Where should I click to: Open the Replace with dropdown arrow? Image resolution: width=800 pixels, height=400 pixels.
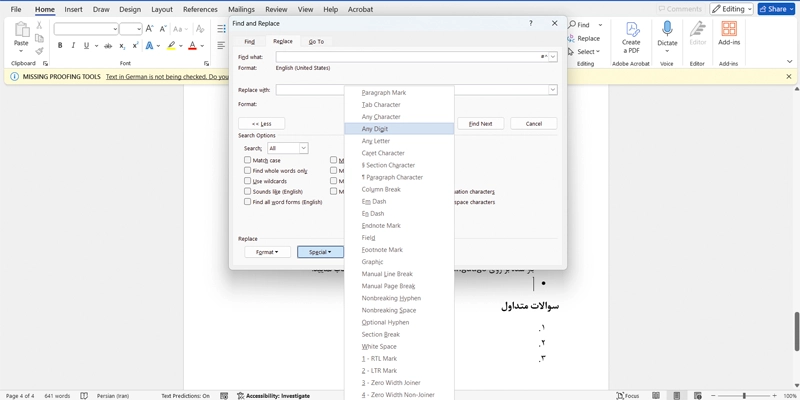click(x=553, y=90)
